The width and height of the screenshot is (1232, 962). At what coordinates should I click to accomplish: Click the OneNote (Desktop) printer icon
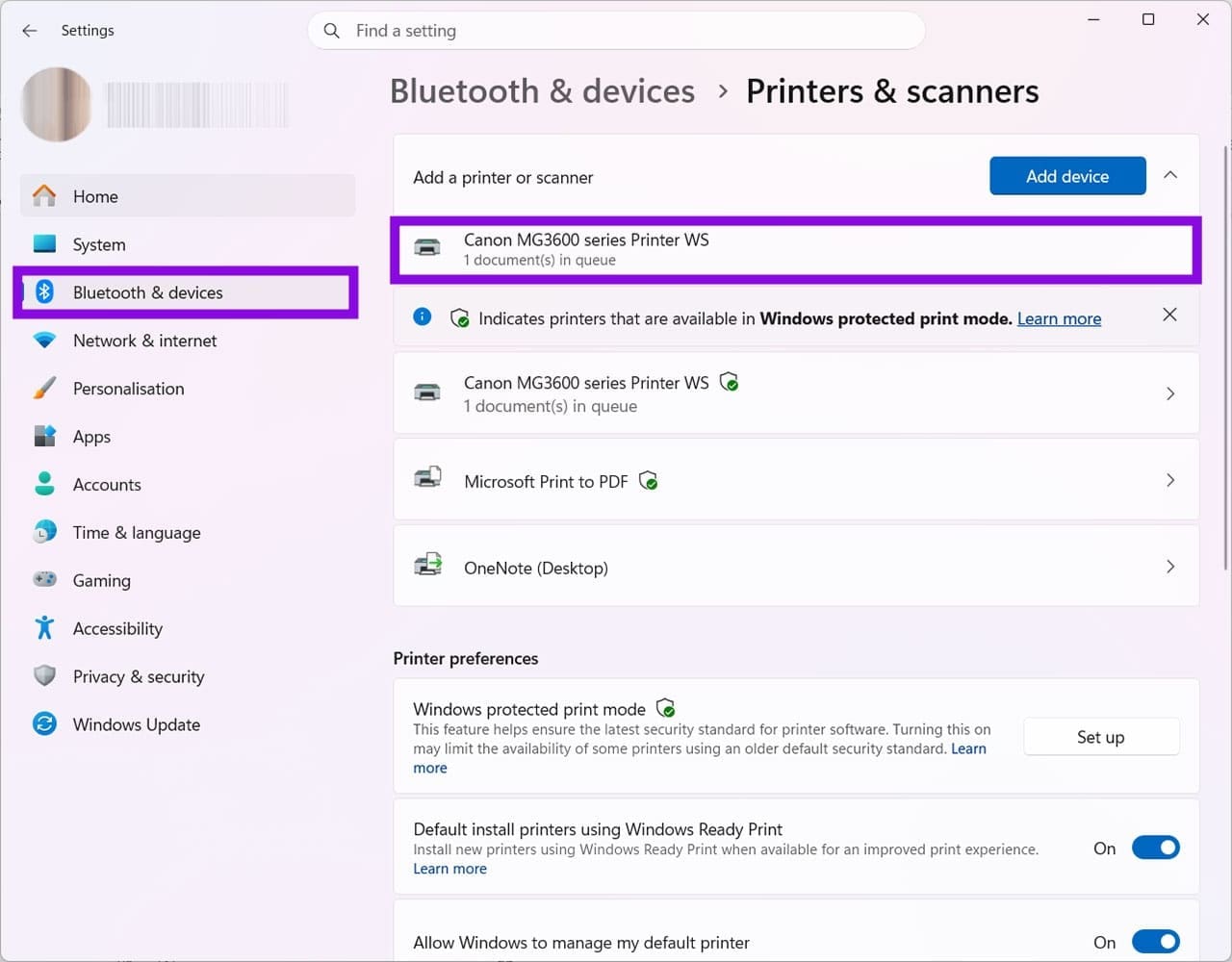pyautogui.click(x=427, y=566)
